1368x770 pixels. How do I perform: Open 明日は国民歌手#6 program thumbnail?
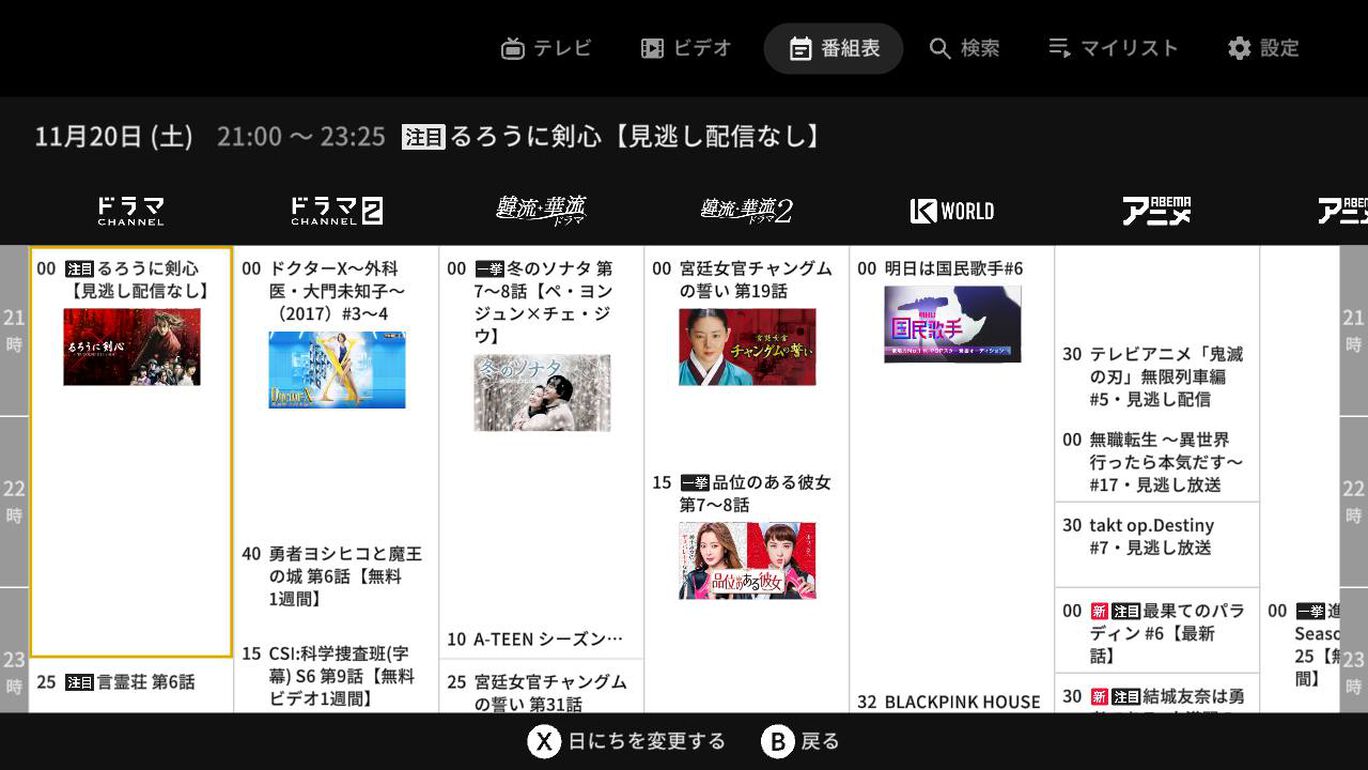click(952, 324)
